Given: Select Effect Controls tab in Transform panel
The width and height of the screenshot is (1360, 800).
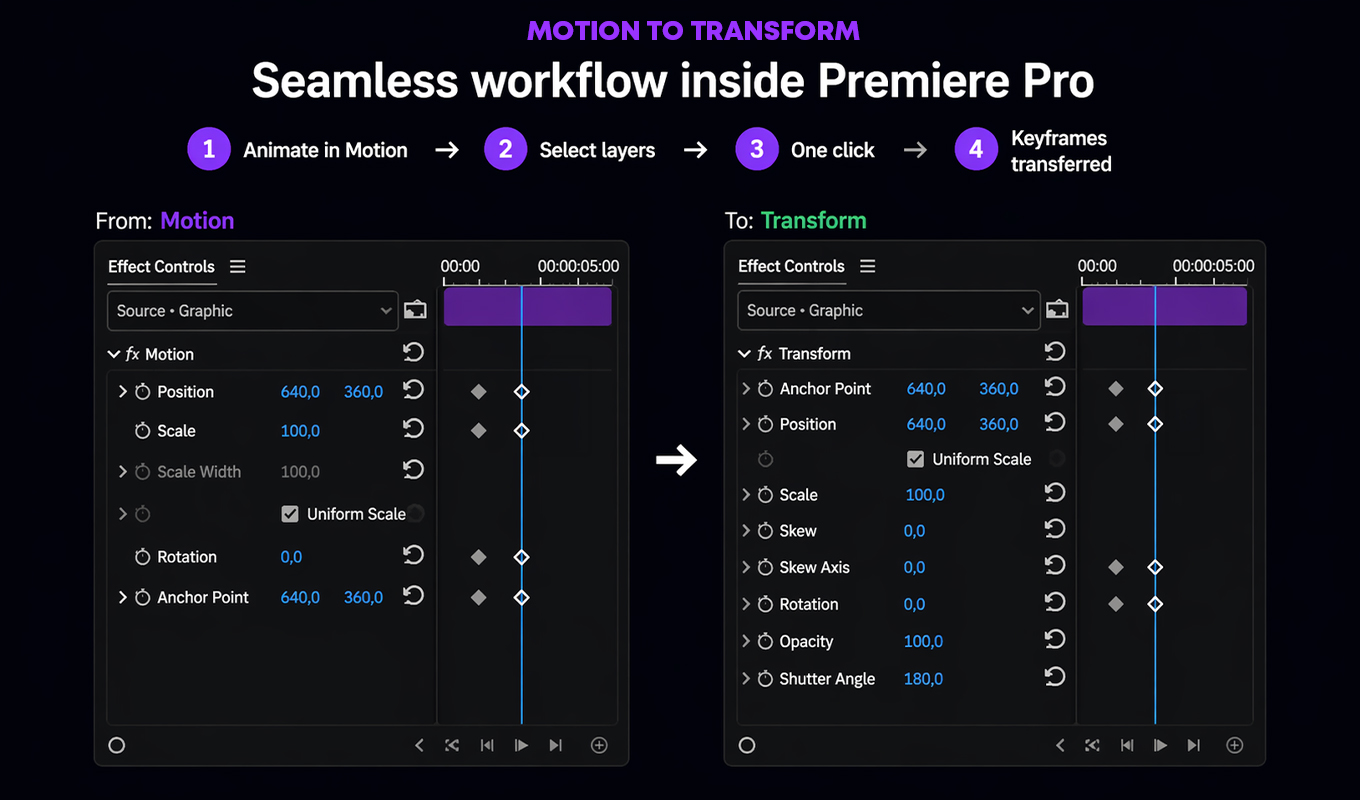Looking at the screenshot, I should point(791,266).
